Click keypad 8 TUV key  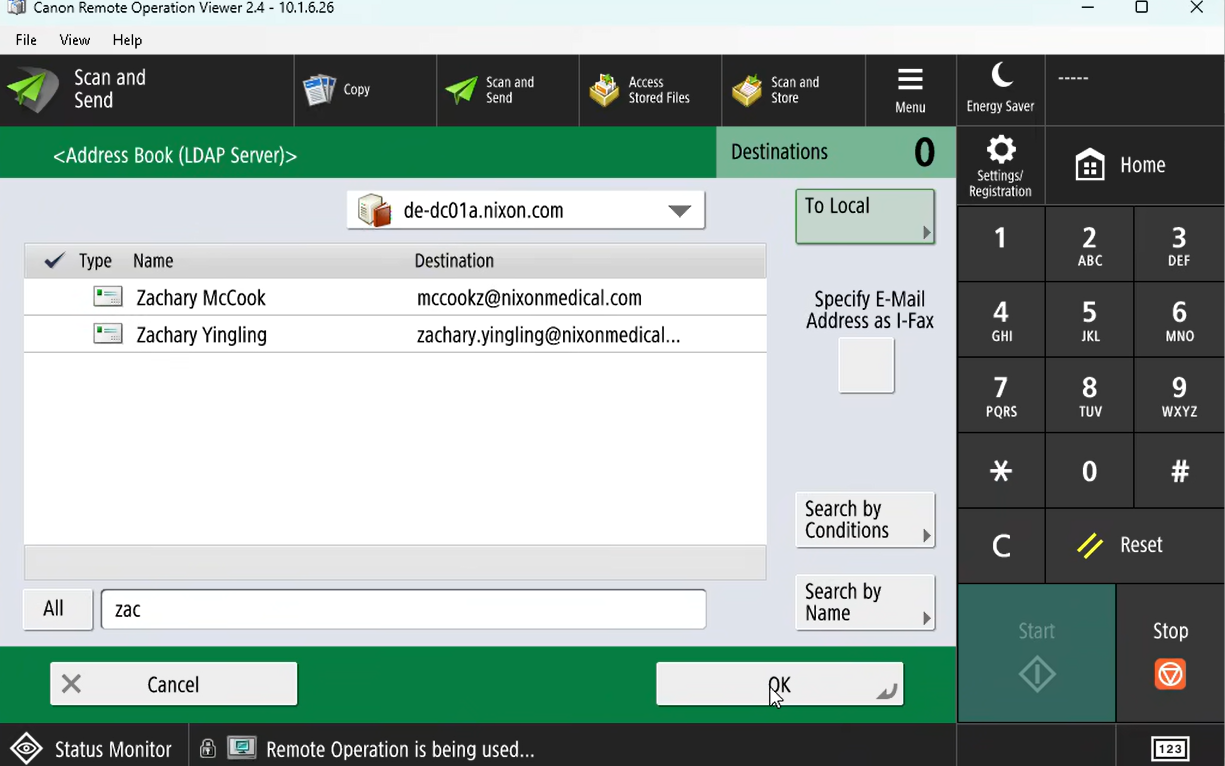pos(1090,396)
